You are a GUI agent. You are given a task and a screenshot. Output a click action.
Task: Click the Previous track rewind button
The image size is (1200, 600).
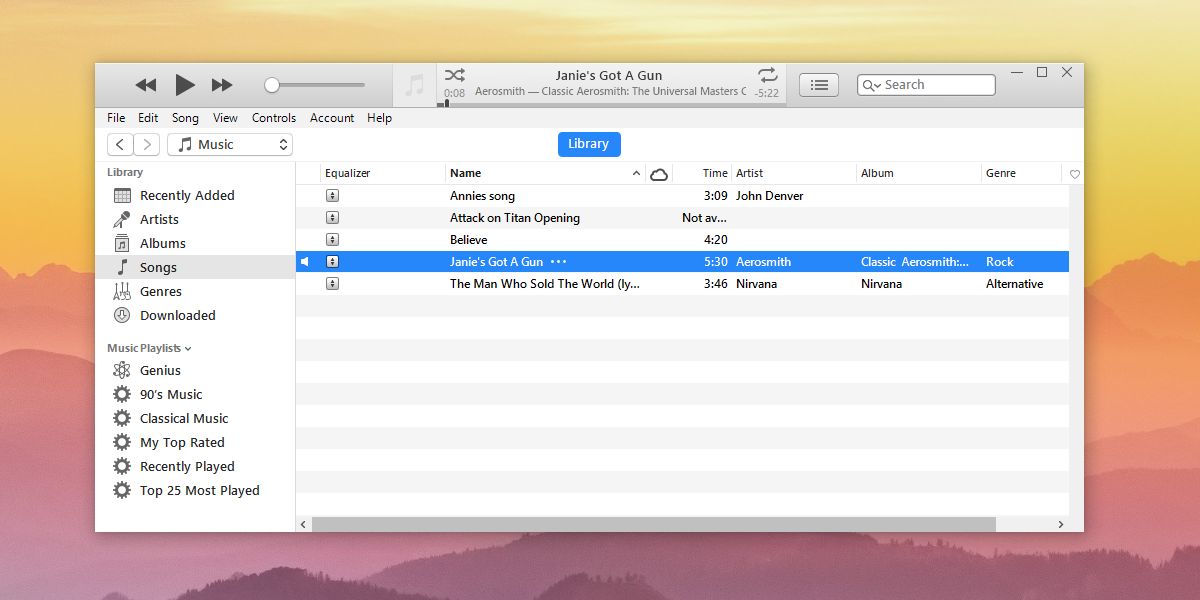(x=146, y=85)
